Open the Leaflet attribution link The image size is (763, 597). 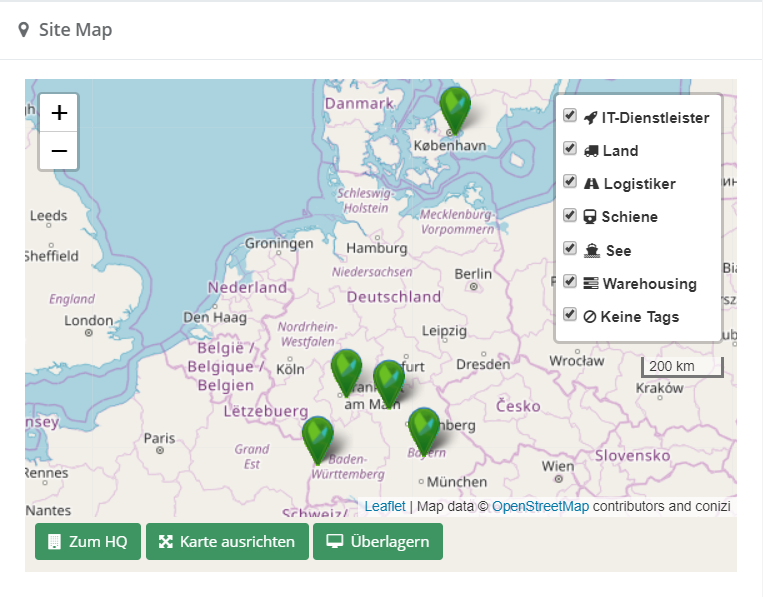click(385, 507)
